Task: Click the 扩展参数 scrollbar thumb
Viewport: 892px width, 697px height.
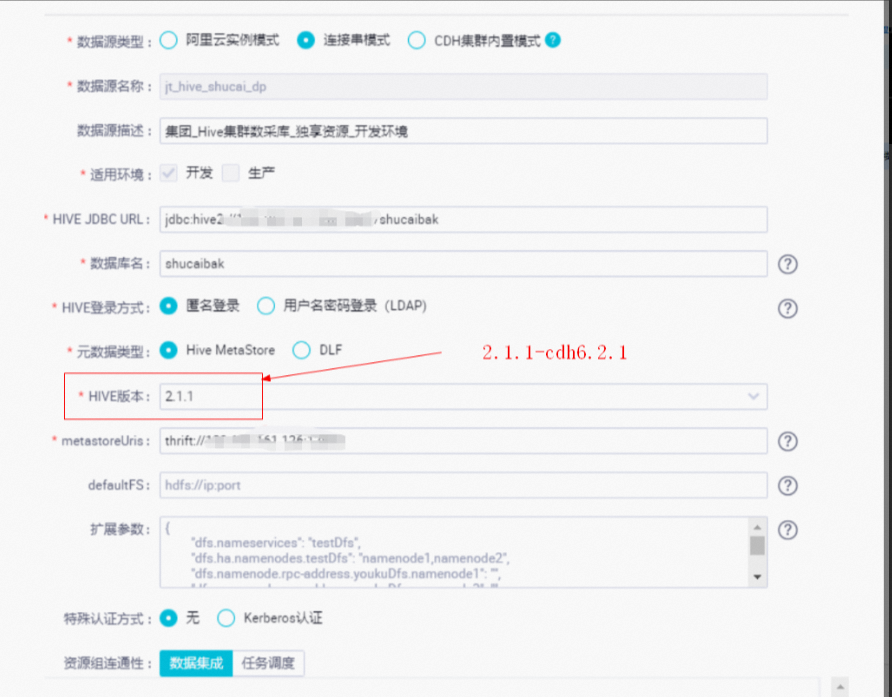Action: coord(757,545)
